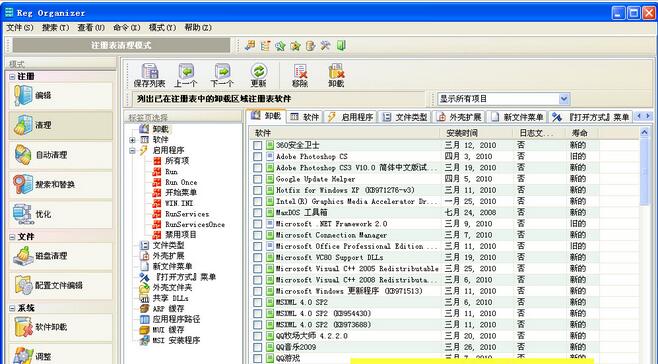658x364 pixels.
Task: Sort by 软件 column header
Action: pyautogui.click(x=344, y=133)
